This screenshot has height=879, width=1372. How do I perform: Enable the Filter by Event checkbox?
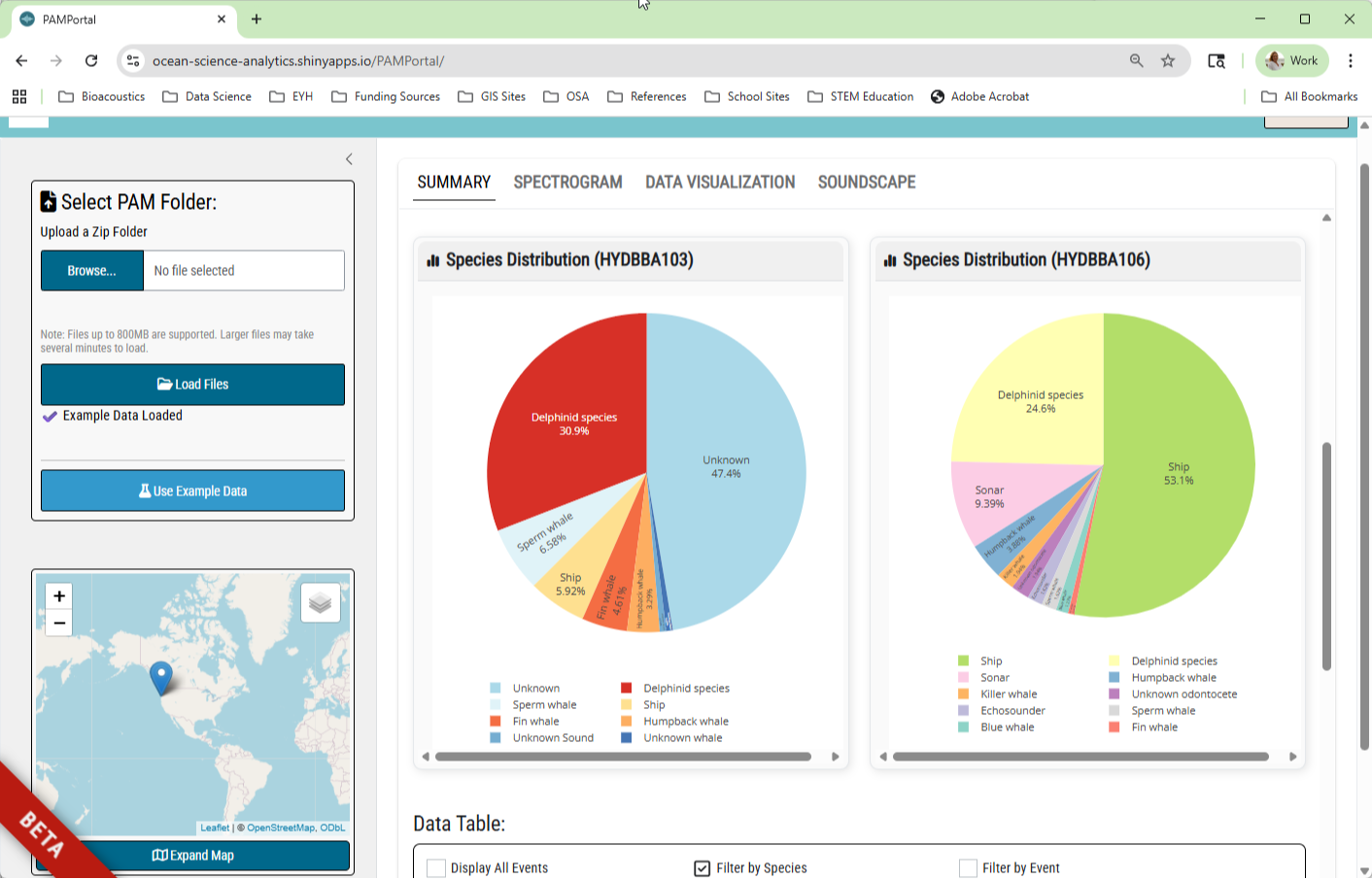tap(968, 868)
